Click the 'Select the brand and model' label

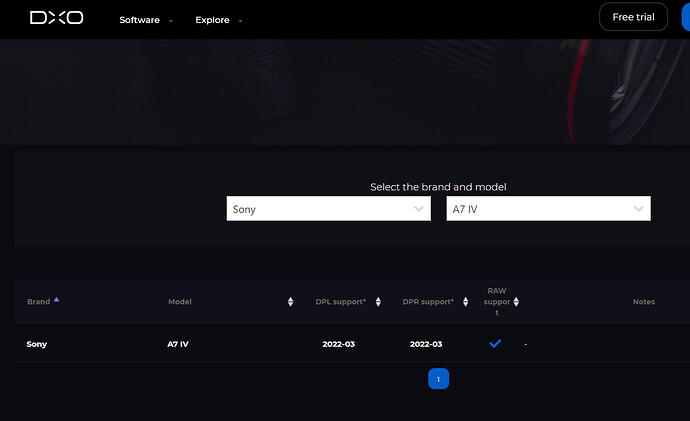pos(438,187)
